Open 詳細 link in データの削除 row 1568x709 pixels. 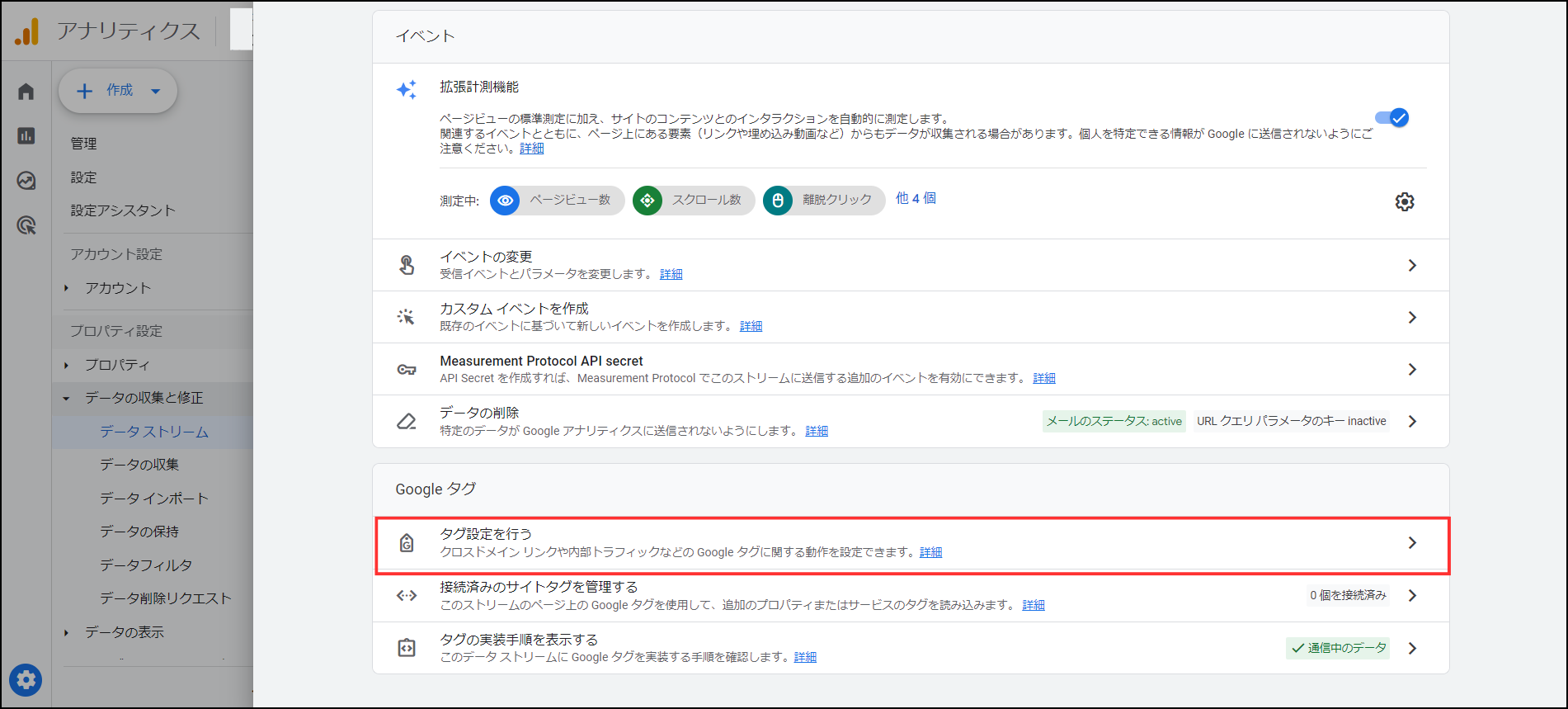coord(817,431)
